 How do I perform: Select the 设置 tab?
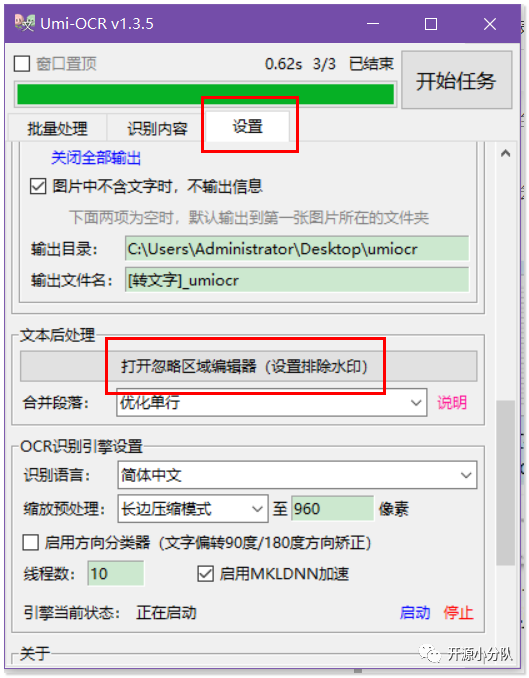[x=248, y=127]
